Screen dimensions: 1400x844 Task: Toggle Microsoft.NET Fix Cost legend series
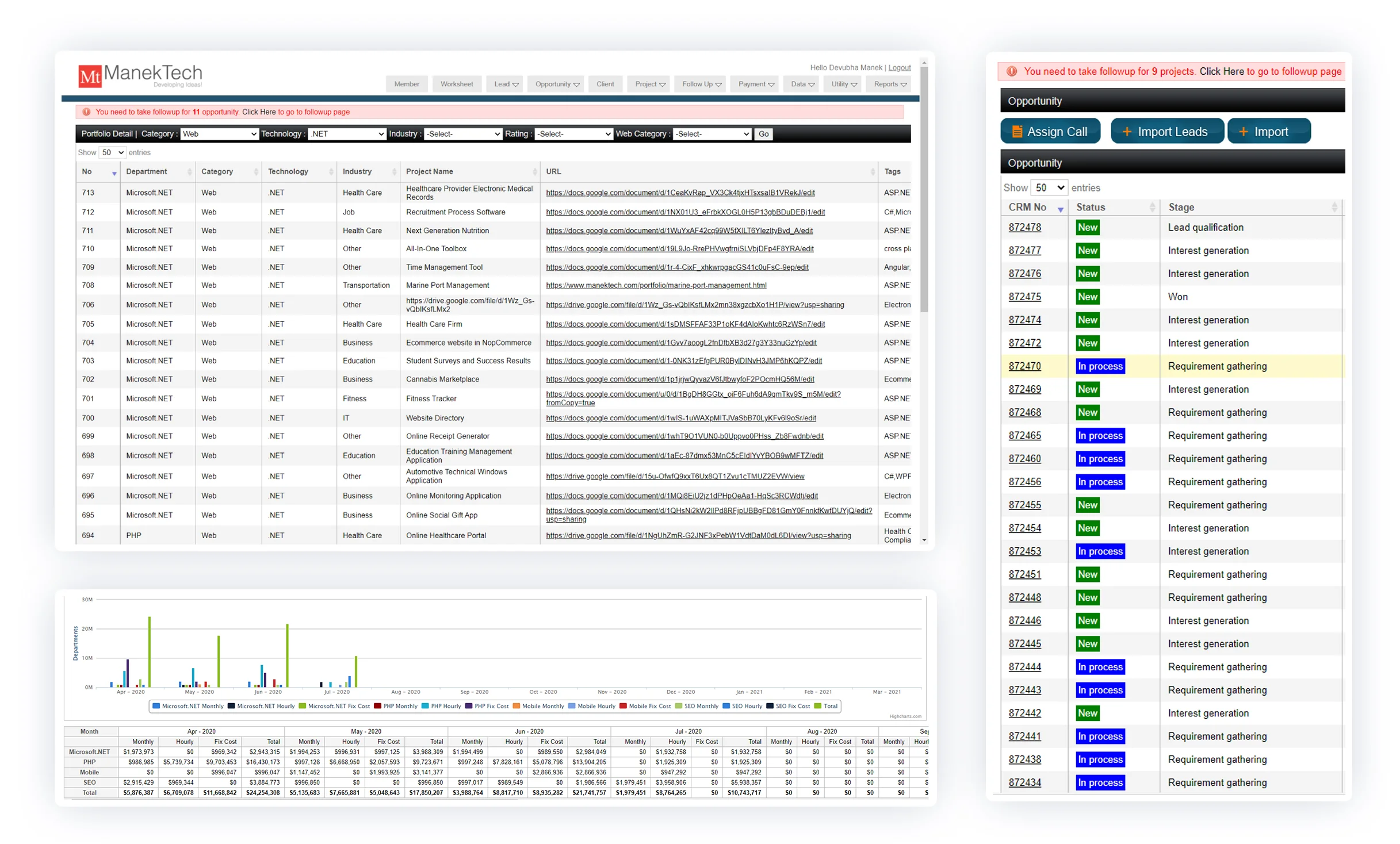(x=335, y=707)
